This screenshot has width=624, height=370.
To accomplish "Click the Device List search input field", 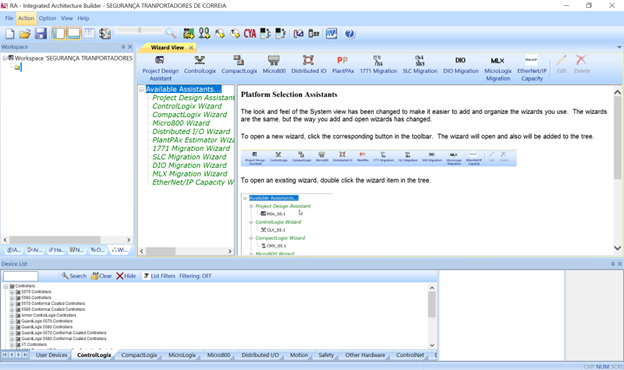I will (x=21, y=276).
